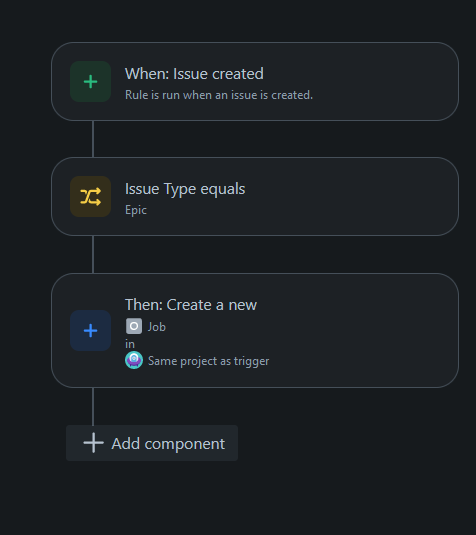Select the Issue Type equals condition title

click(185, 189)
